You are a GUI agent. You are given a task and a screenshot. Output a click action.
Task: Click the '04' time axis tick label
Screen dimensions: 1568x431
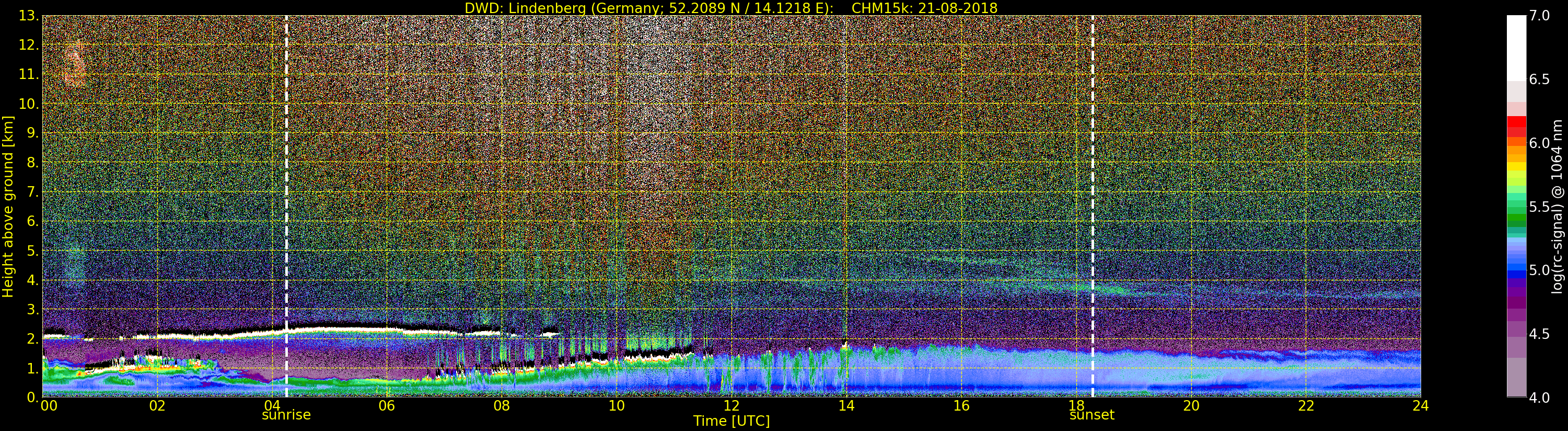tap(272, 406)
